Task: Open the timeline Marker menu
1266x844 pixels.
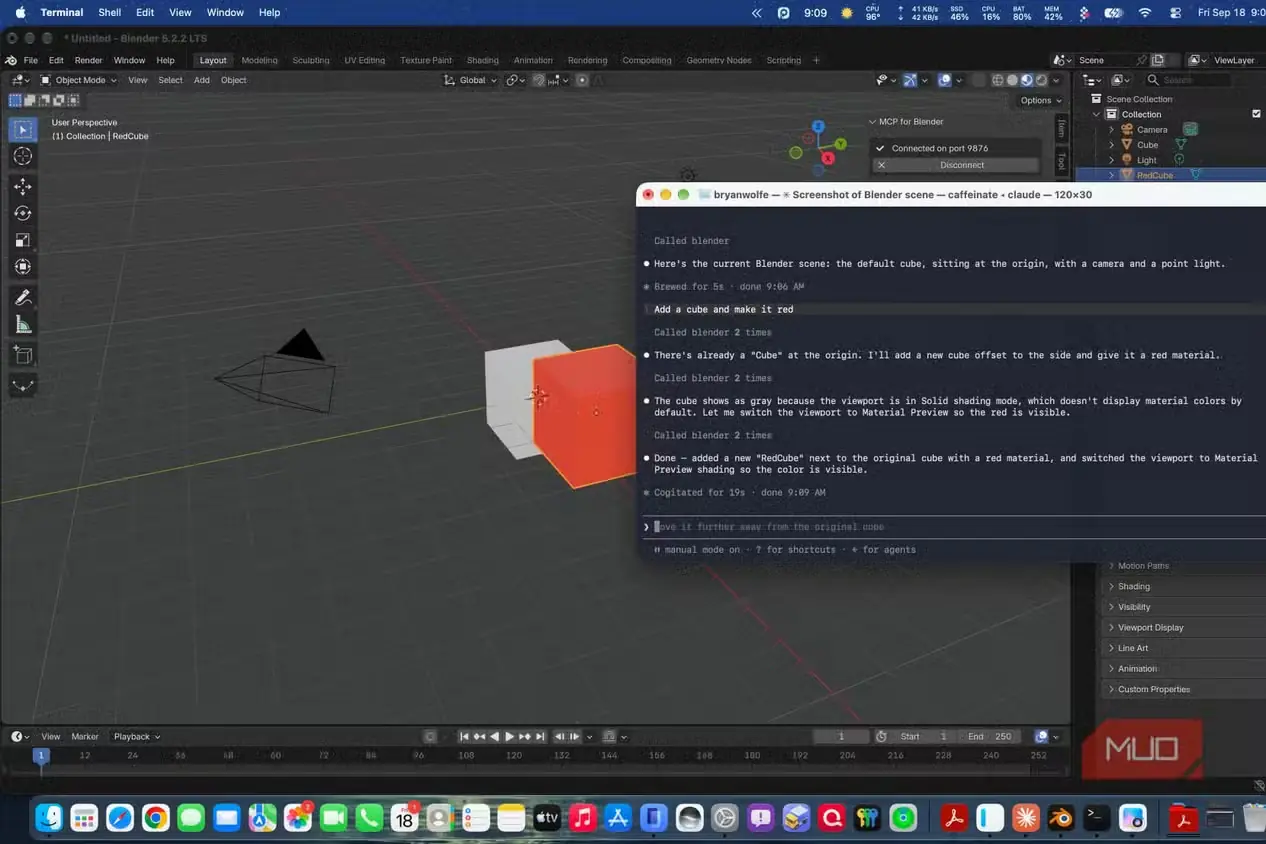Action: (85, 736)
